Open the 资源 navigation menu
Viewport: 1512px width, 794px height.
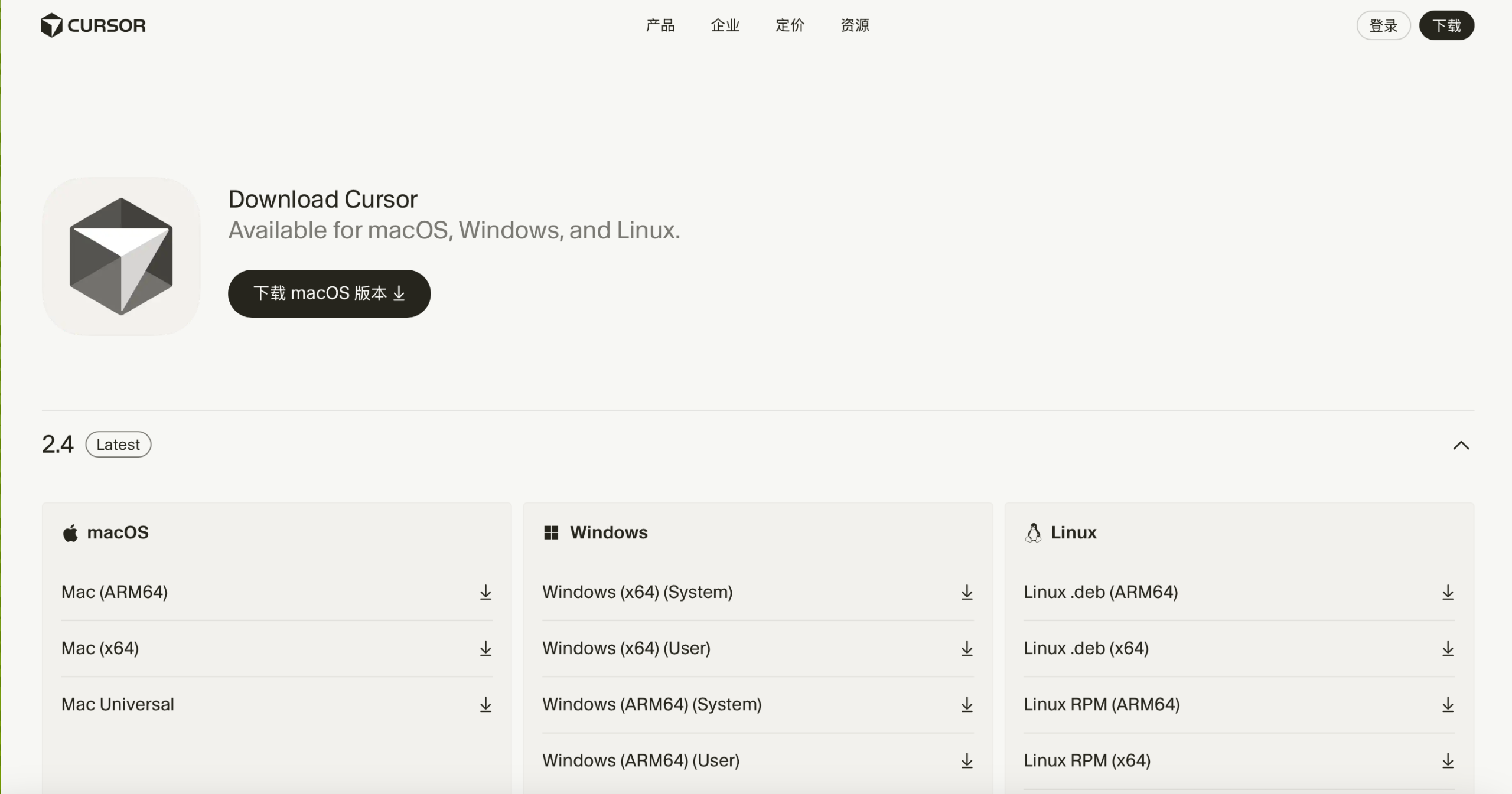click(x=855, y=25)
